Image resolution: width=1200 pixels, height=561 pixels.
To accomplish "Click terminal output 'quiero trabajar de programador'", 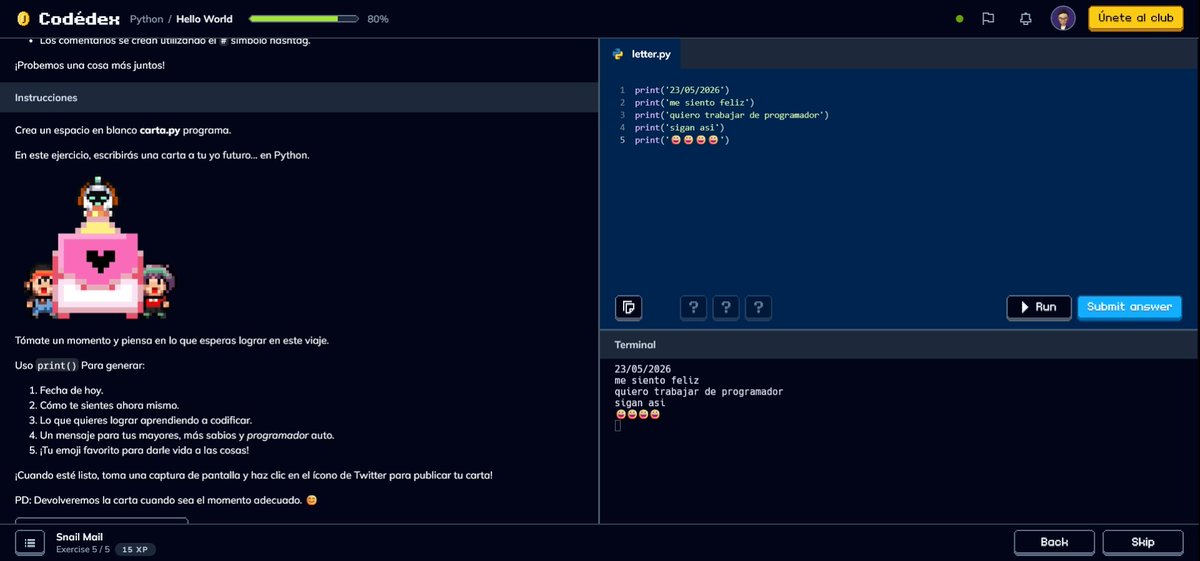I will [x=699, y=392].
